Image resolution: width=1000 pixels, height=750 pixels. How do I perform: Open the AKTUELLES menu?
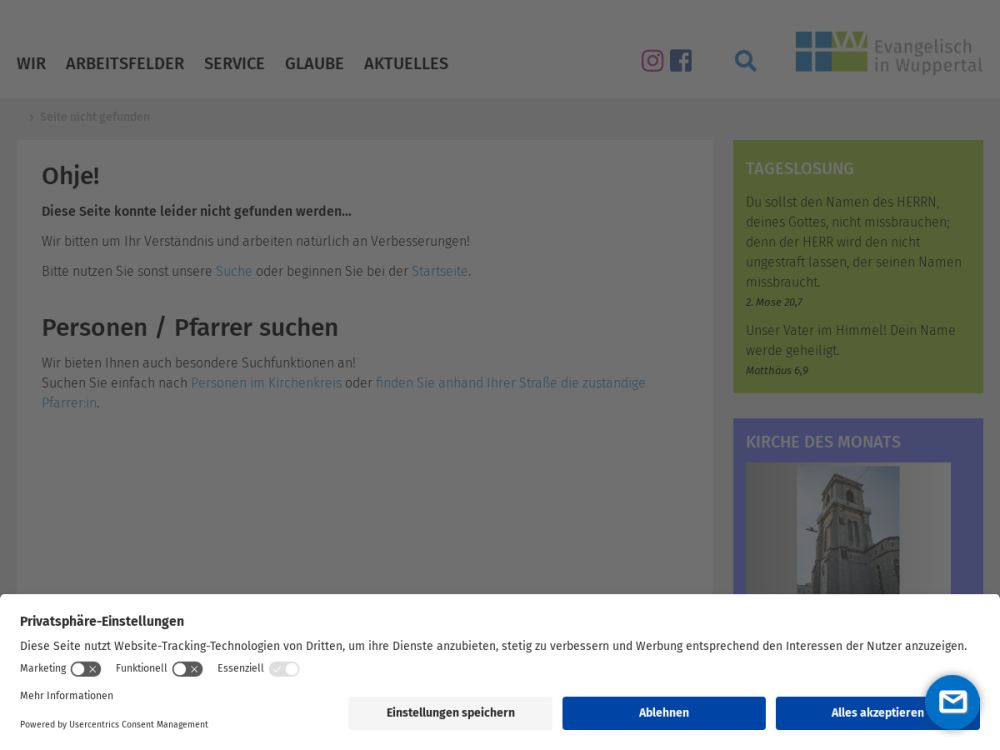click(406, 64)
